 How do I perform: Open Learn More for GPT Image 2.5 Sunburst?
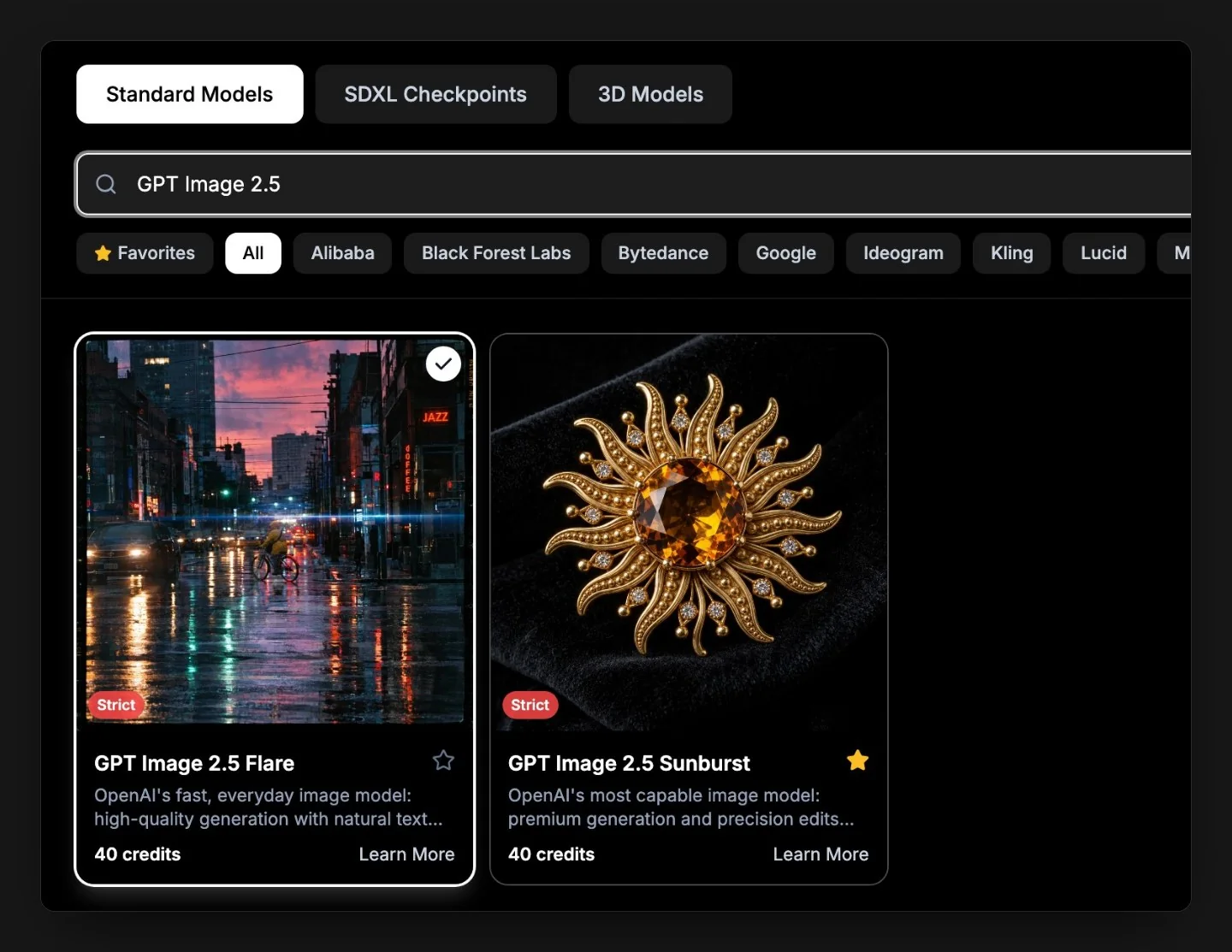click(820, 854)
